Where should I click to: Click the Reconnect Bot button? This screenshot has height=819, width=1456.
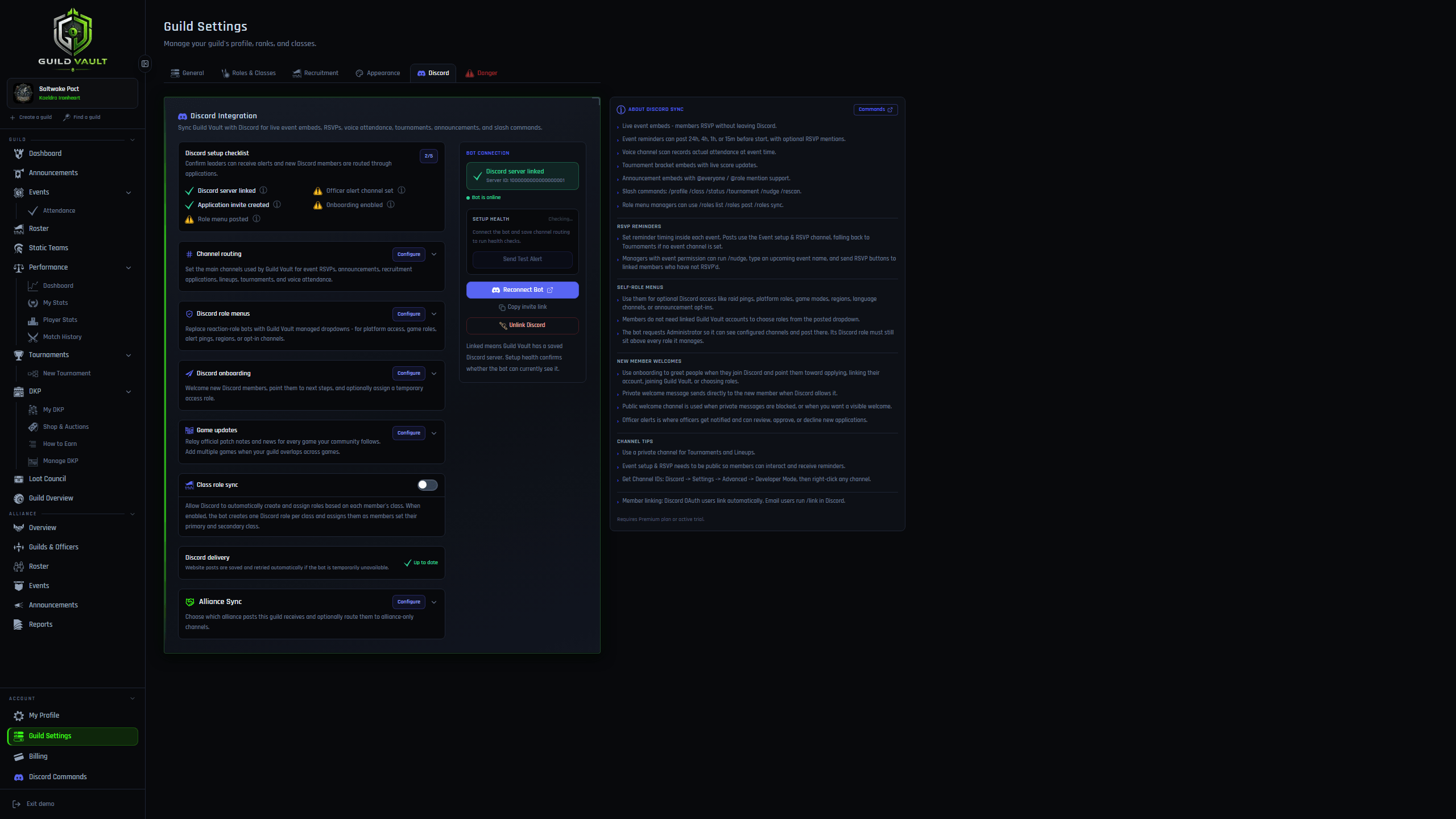[x=523, y=290]
